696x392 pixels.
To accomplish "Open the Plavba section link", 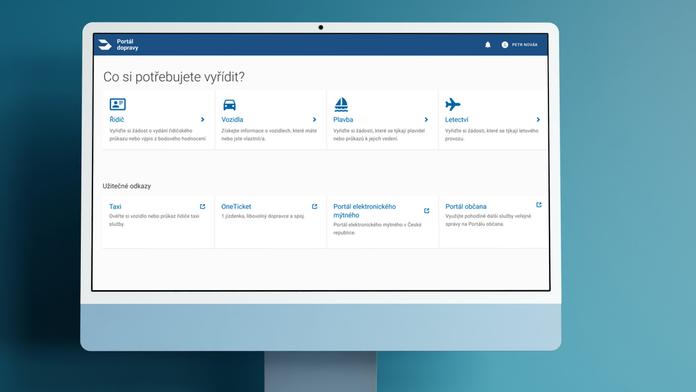I will (343, 119).
